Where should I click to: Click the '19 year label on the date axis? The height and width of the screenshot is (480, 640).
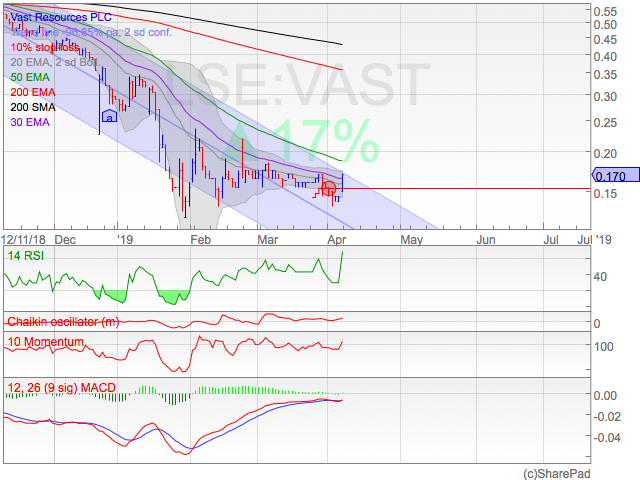[125, 239]
